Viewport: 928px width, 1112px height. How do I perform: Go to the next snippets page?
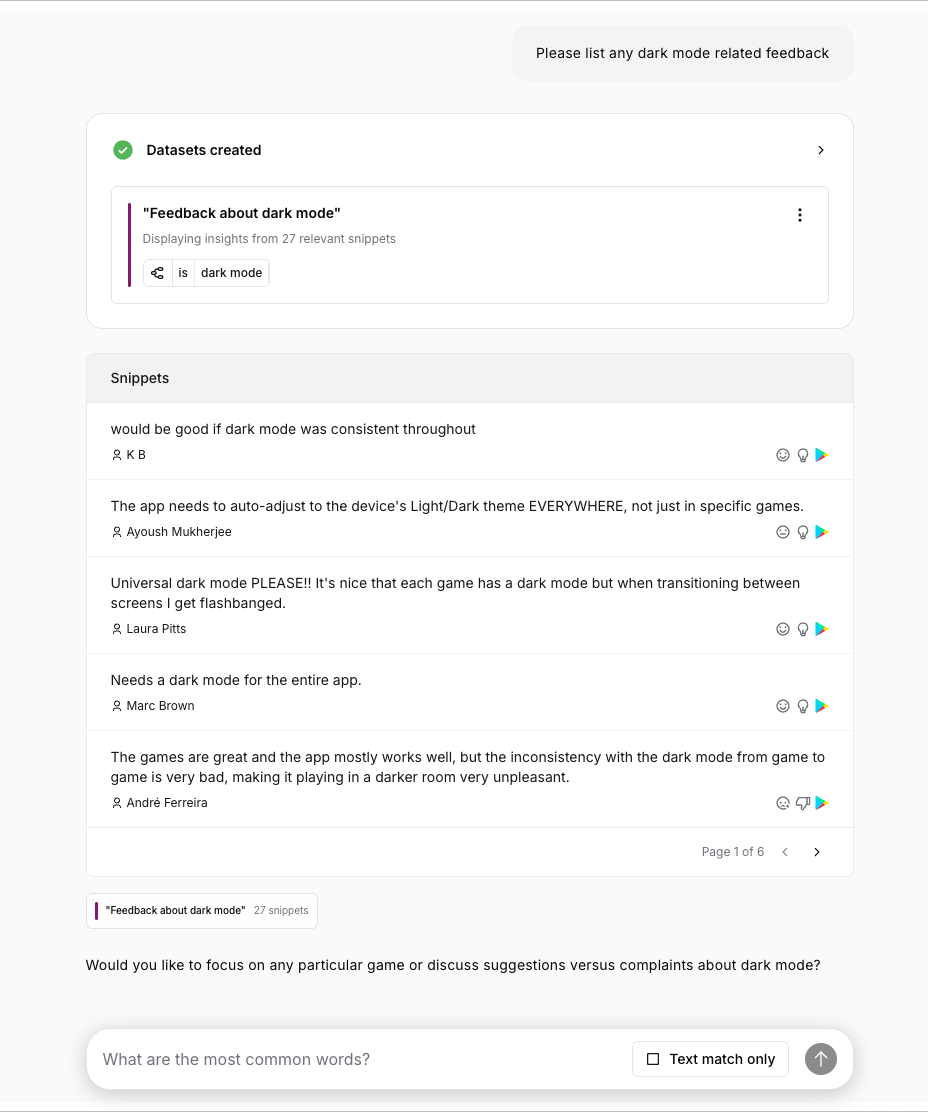coord(816,851)
